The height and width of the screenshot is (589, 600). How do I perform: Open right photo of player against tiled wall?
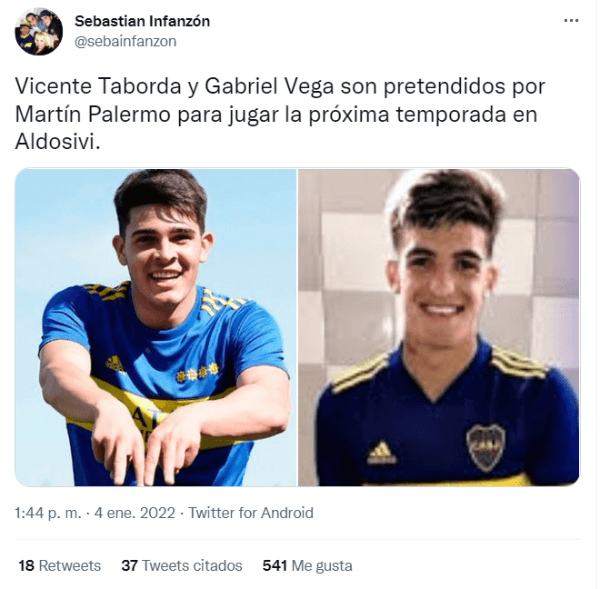pyautogui.click(x=439, y=328)
